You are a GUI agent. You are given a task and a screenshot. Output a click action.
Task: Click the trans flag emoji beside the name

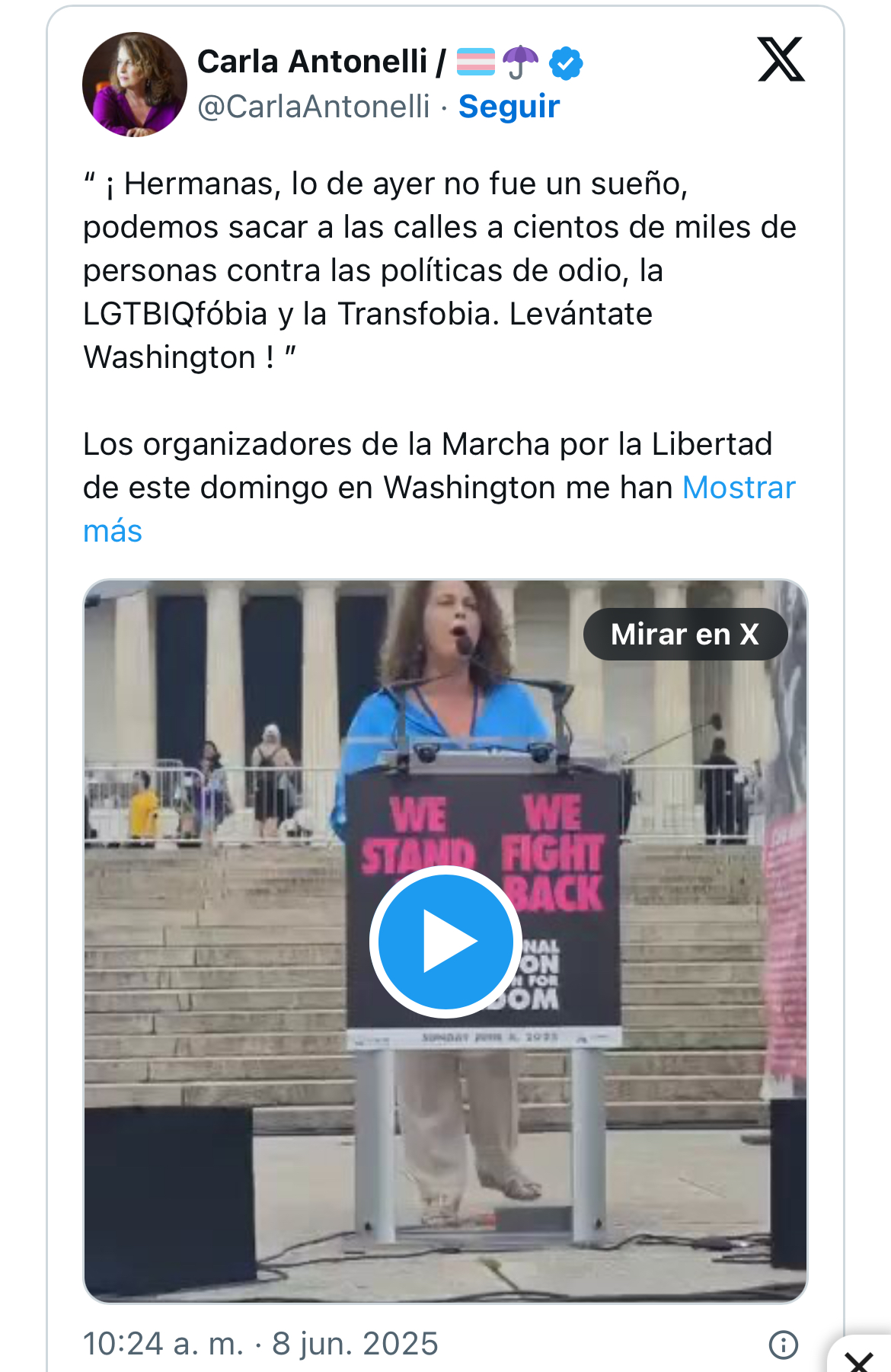(x=476, y=62)
